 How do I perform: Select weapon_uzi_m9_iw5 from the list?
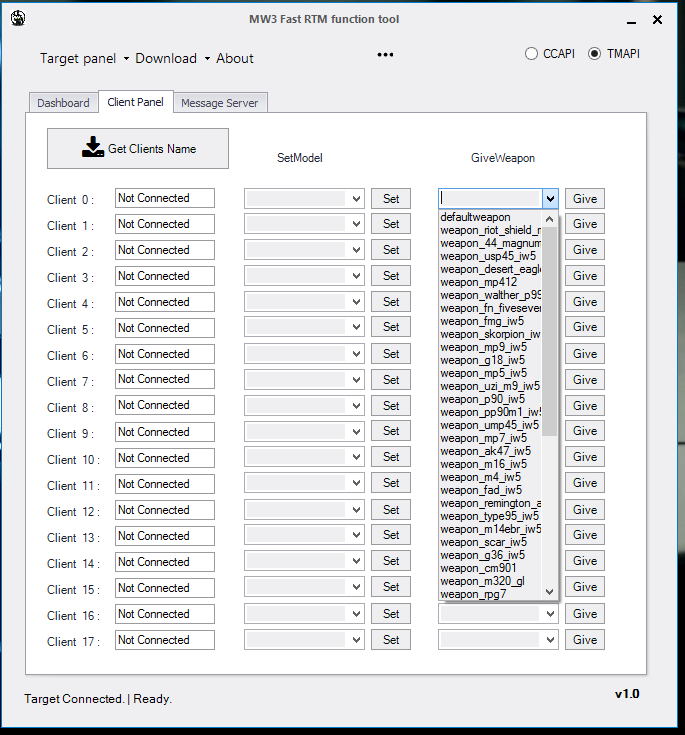[490, 386]
